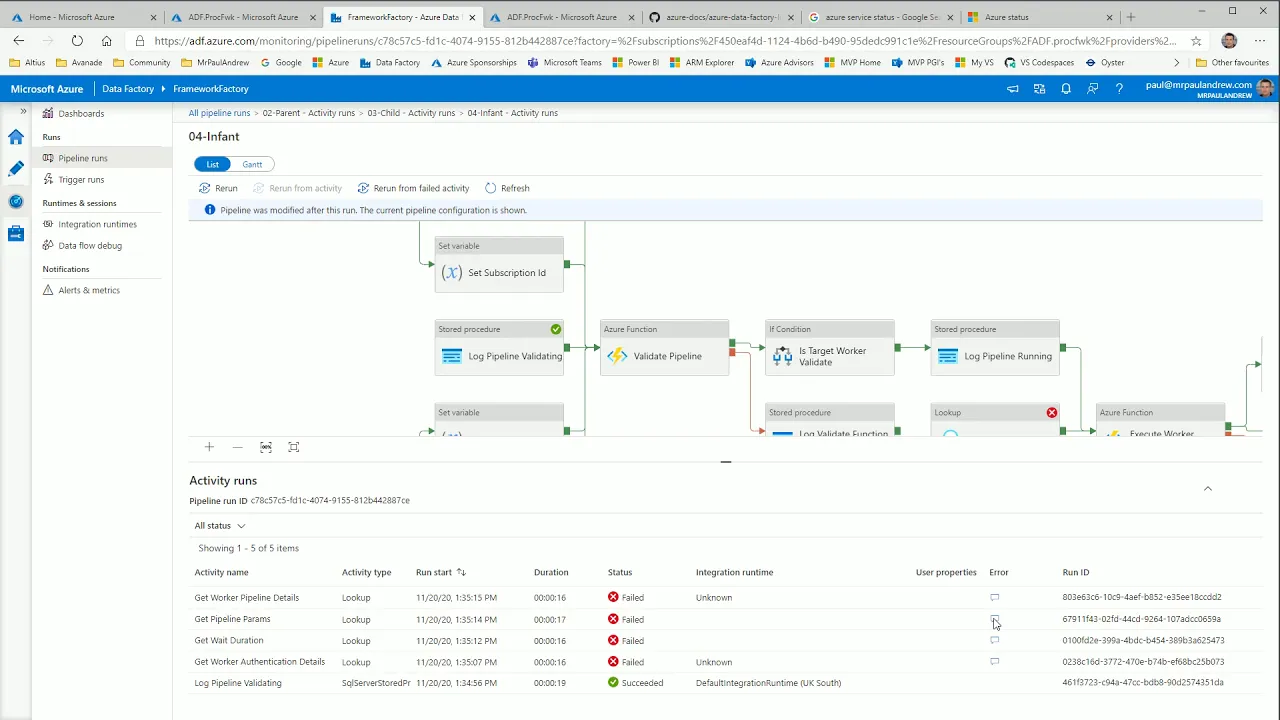The height and width of the screenshot is (720, 1280).
Task: Open the Manage toolbox icon in sidebar
Action: pyautogui.click(x=15, y=233)
